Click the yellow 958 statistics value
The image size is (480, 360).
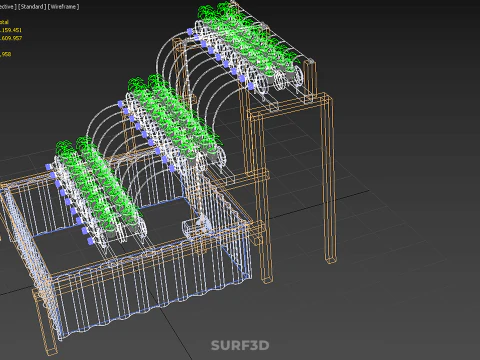click(6, 54)
